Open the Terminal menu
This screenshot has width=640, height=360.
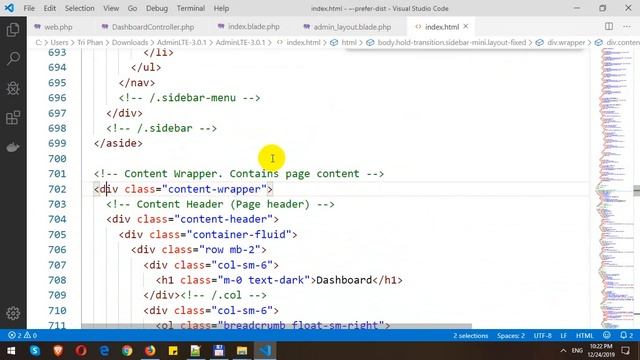pos(191,8)
